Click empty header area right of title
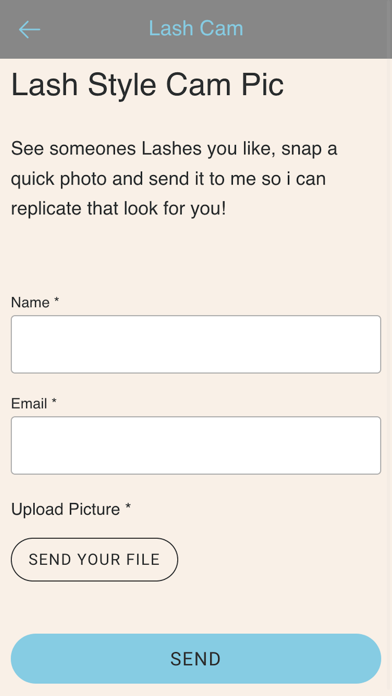This screenshot has width=392, height=696. tap(315, 29)
